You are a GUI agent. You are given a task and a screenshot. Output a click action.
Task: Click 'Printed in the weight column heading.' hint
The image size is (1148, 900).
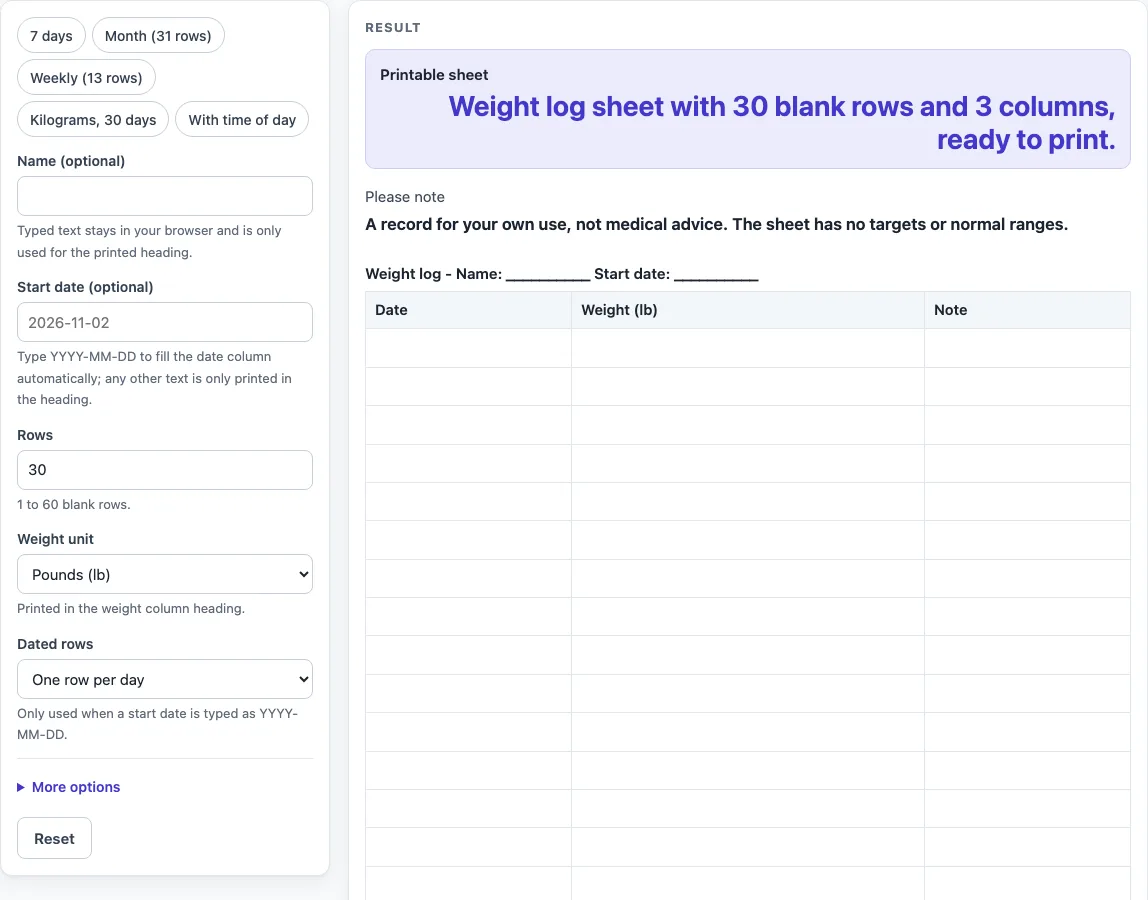click(x=131, y=609)
